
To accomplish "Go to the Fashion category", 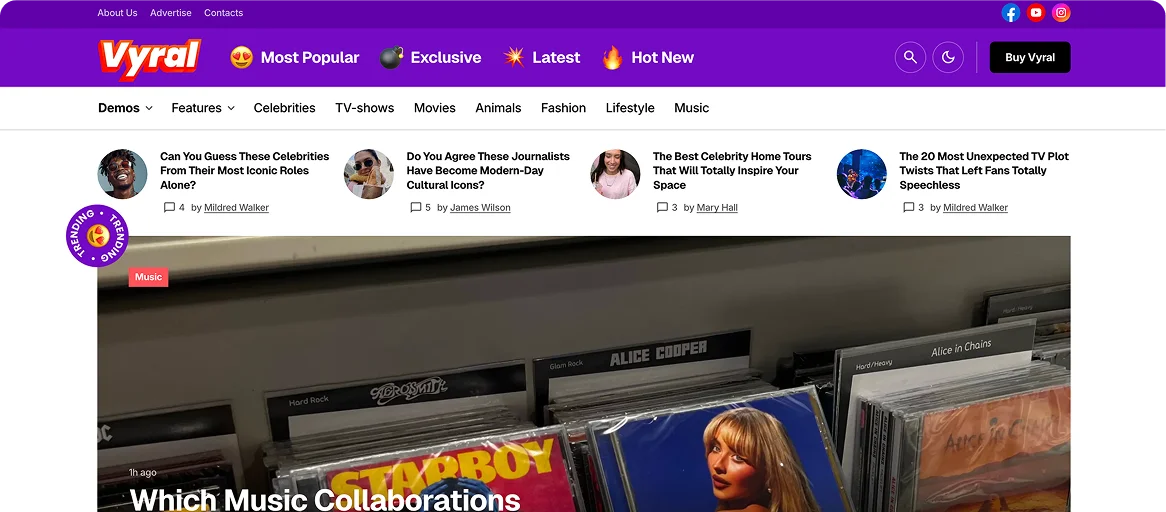I will [563, 108].
